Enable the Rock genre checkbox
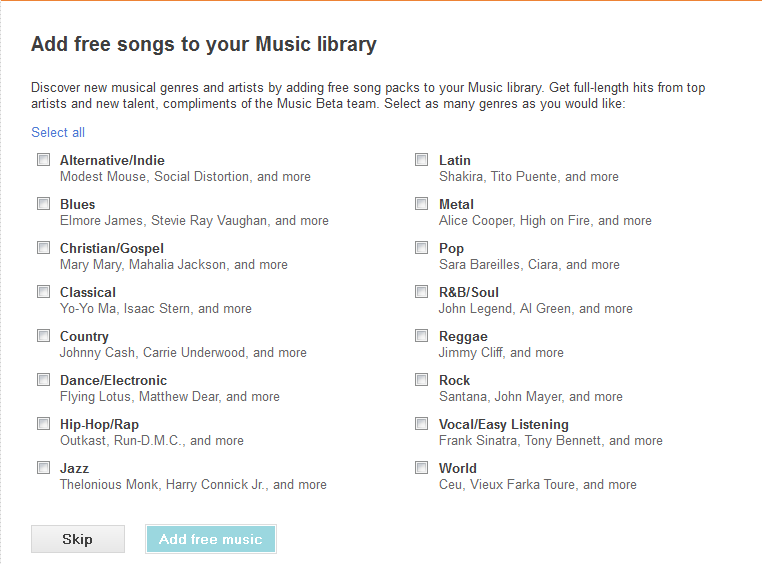The image size is (762, 564). click(422, 380)
